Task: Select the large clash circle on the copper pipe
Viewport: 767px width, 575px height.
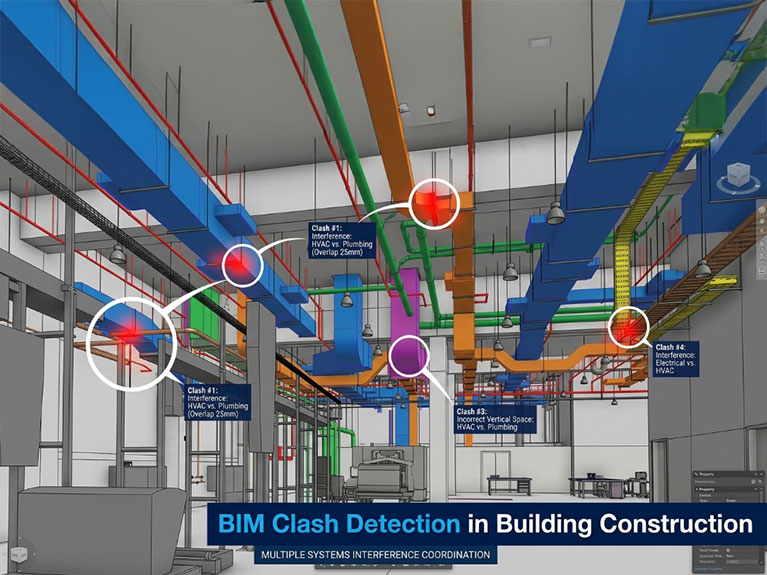Action: point(132,344)
